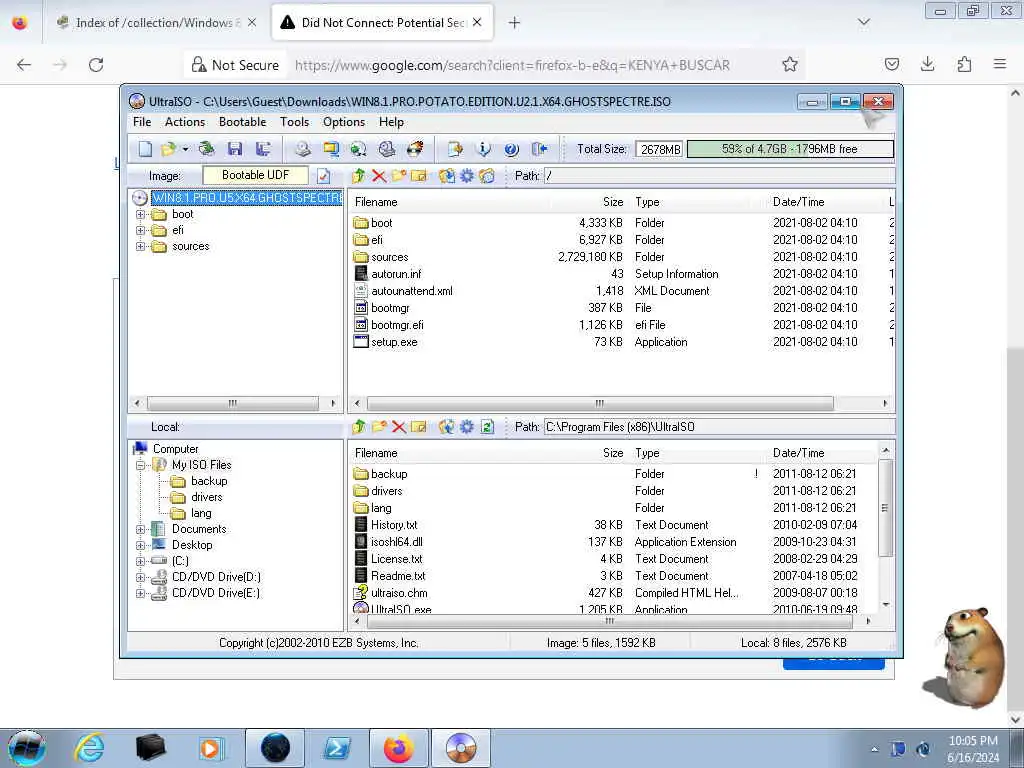Expand the CD/DVD Drive(D:) node

click(x=140, y=577)
